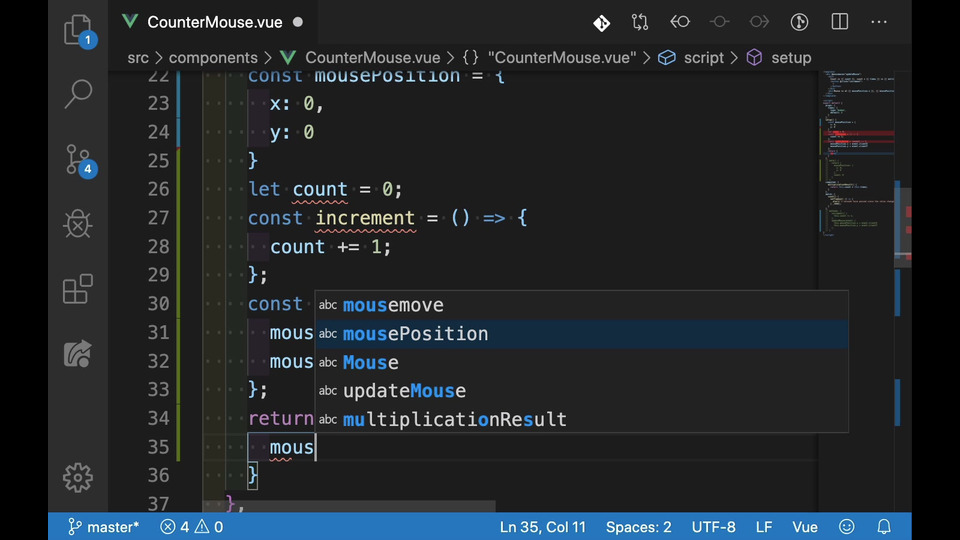
Task: Go to next revision arrow icon
Action: pos(759,22)
